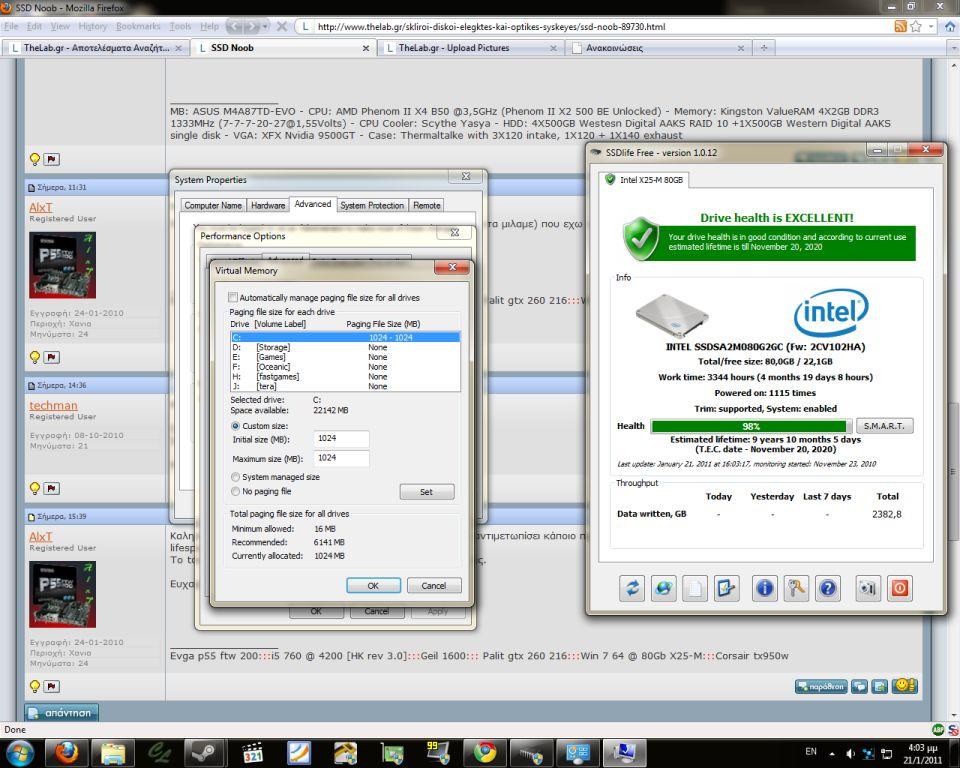
Task: Open the Bookmarks menu in Firefox
Action: point(137,26)
